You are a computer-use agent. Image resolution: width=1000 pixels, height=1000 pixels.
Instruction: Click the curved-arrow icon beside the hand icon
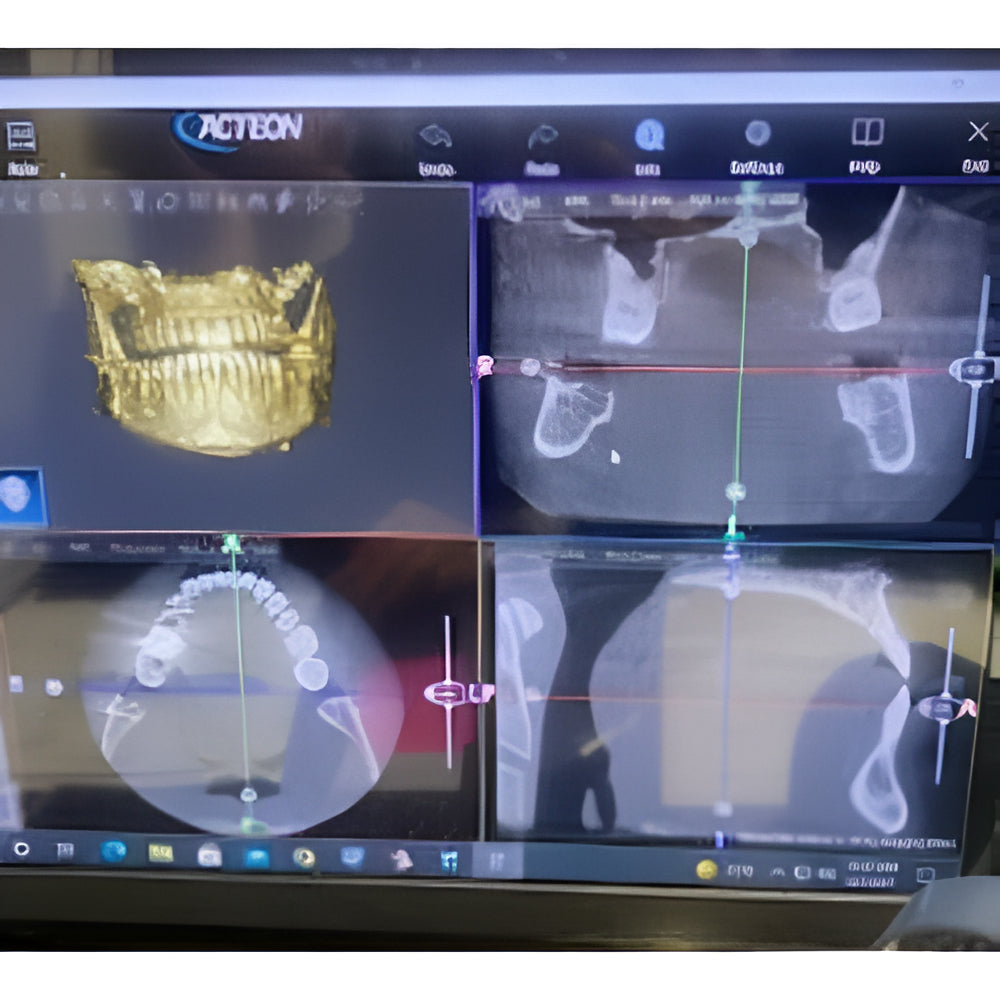[x=542, y=136]
